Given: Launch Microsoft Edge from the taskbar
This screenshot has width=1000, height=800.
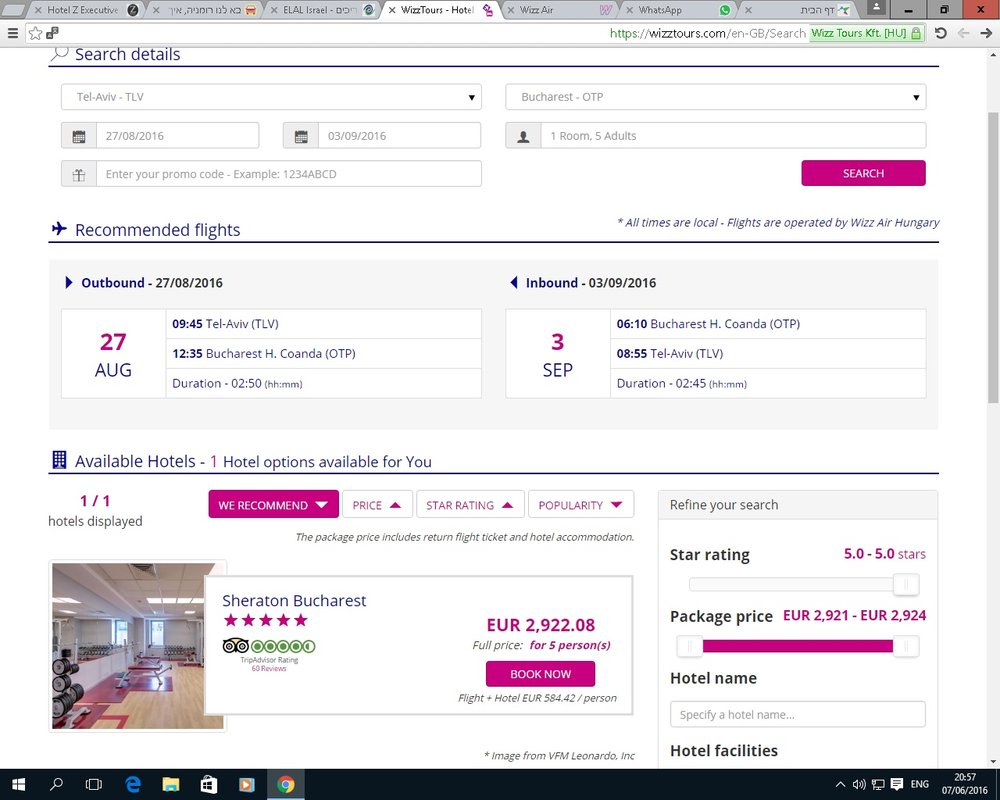Looking at the screenshot, I should pyautogui.click(x=133, y=784).
